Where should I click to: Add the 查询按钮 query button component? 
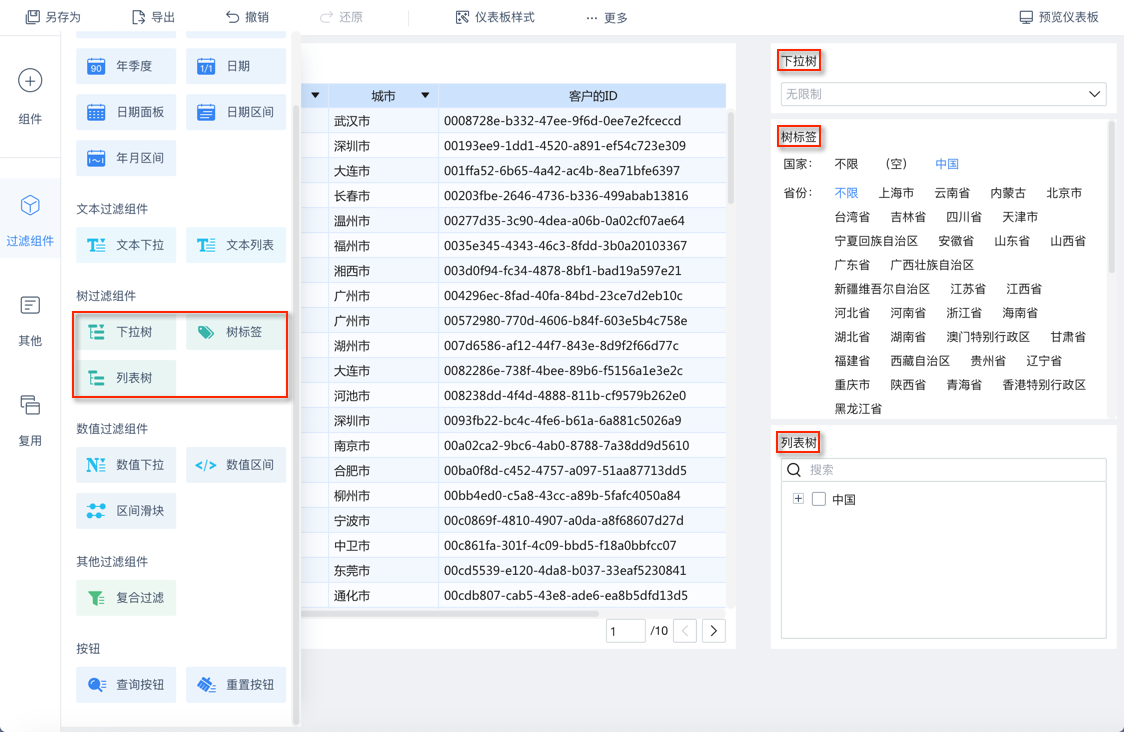click(x=126, y=685)
